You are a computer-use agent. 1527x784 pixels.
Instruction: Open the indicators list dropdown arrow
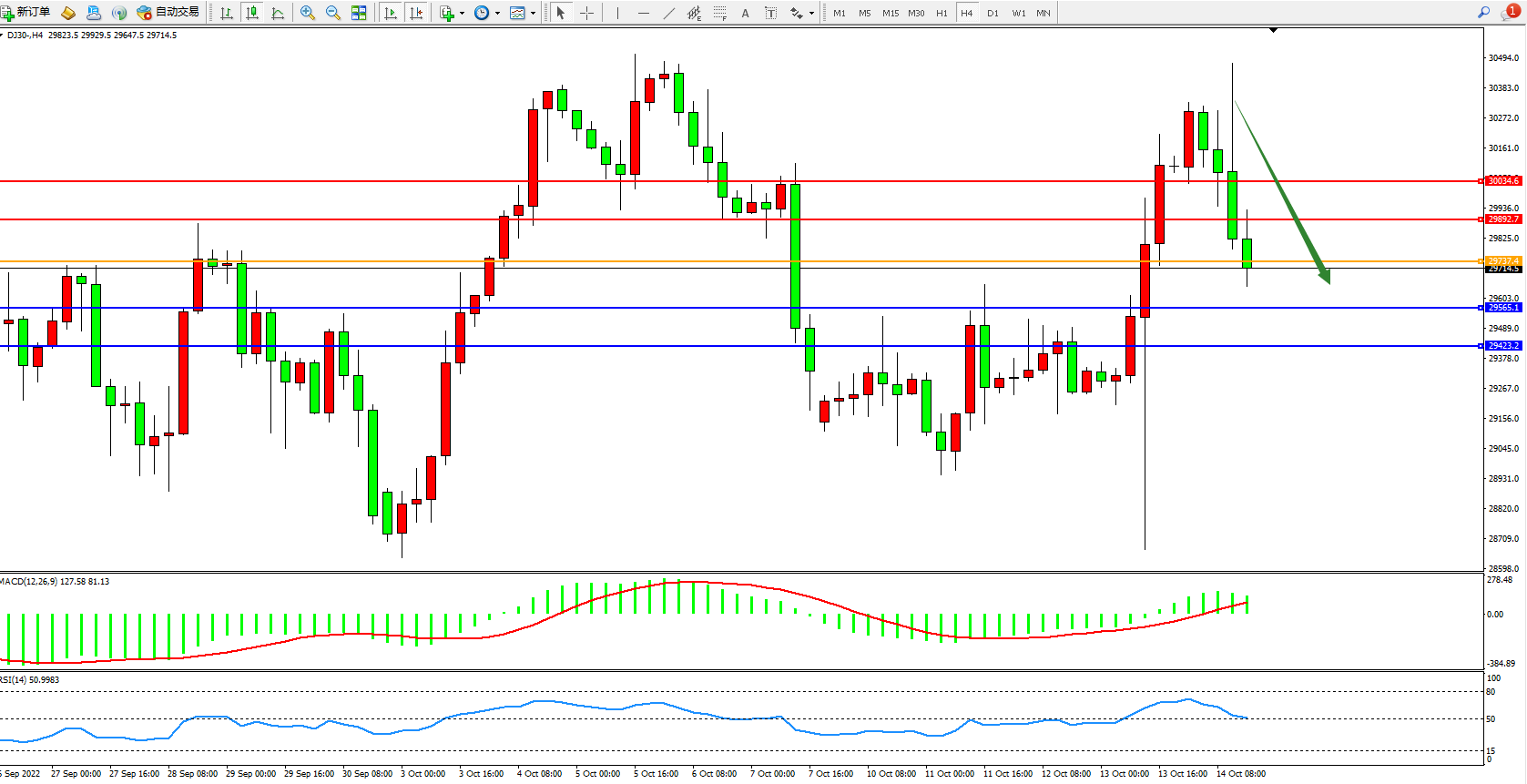tap(462, 14)
